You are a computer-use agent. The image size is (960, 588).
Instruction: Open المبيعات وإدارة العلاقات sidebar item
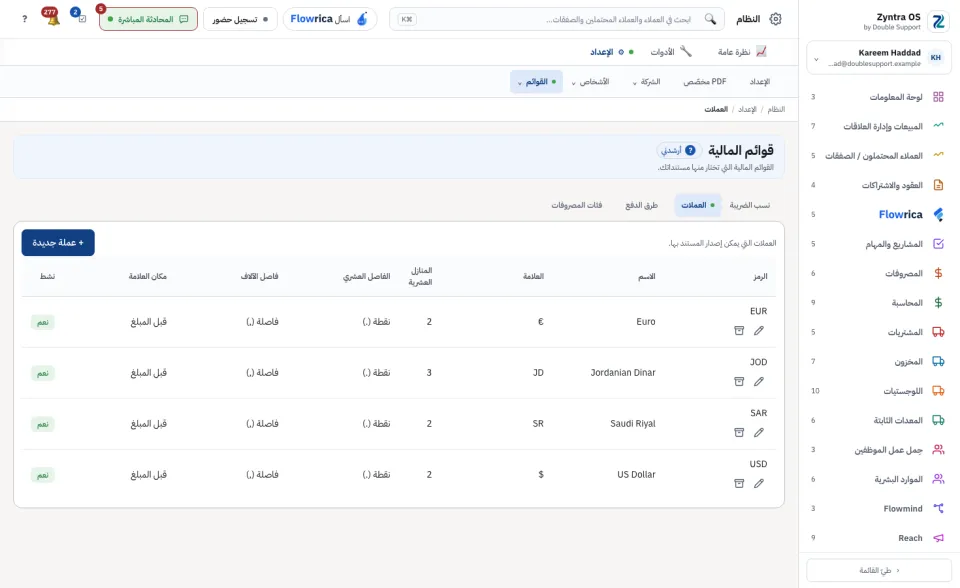[x=877, y=126]
